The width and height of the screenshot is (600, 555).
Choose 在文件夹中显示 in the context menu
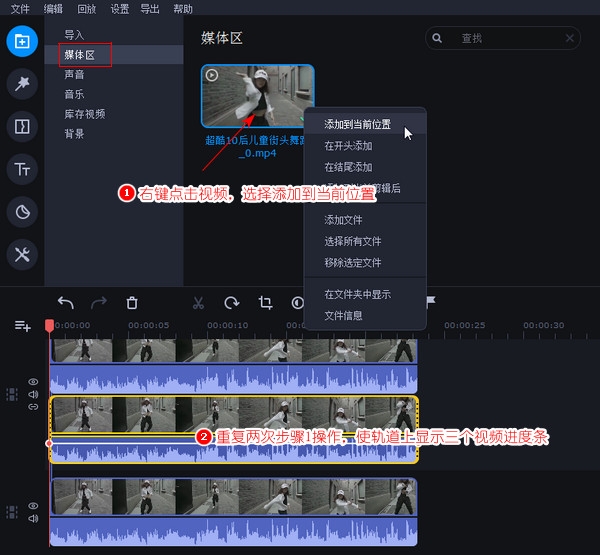coord(365,294)
